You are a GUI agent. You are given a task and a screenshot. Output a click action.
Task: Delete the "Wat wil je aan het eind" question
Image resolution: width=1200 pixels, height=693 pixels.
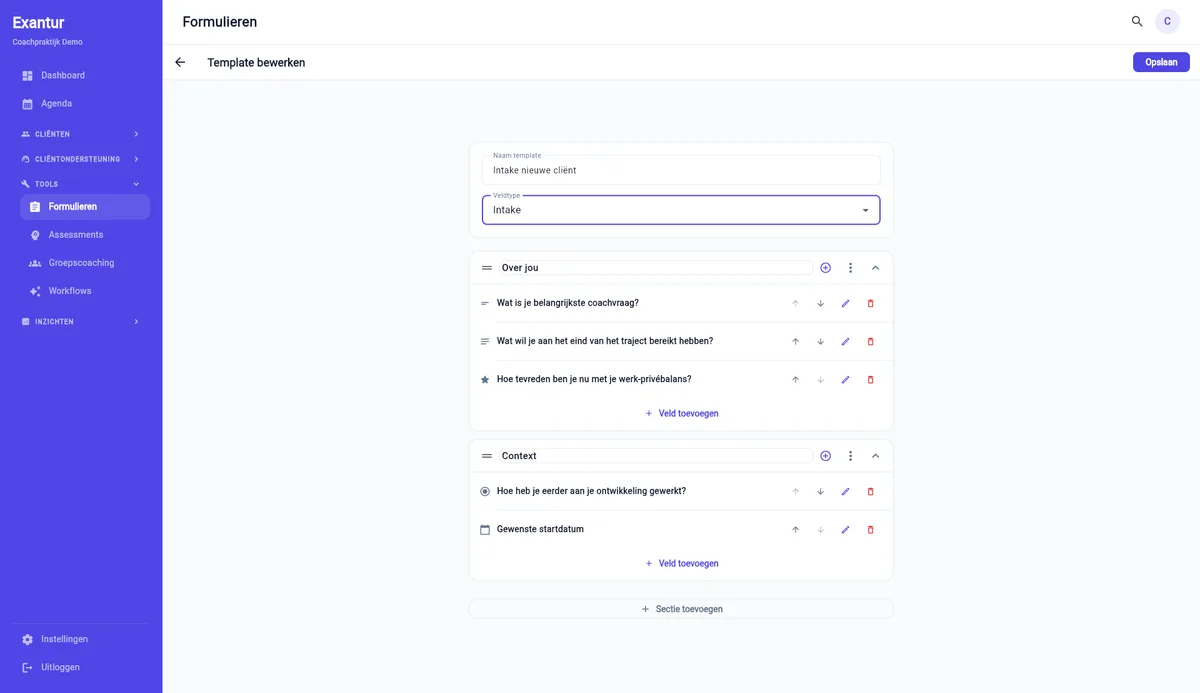coord(870,341)
